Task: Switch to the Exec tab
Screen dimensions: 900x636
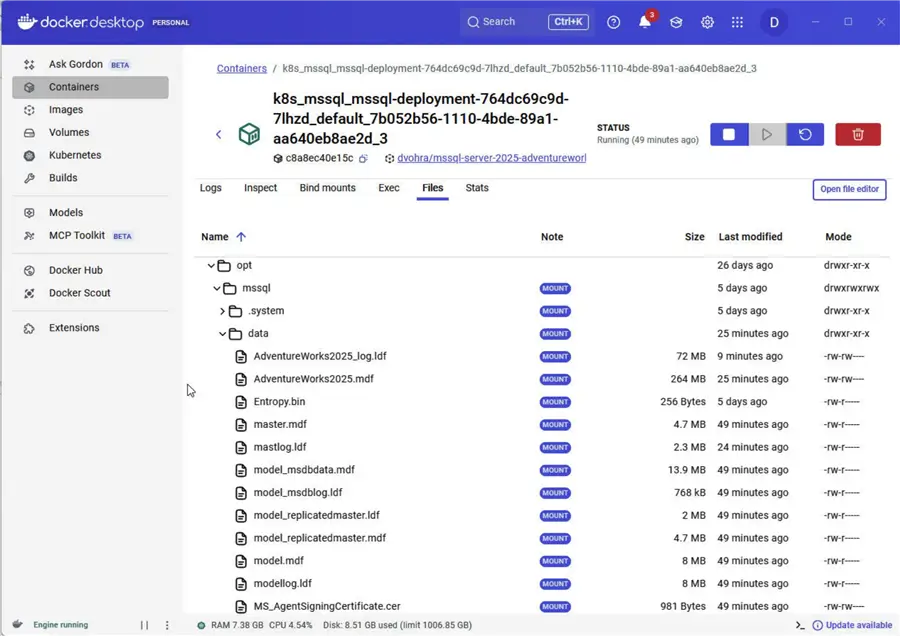Action: click(x=389, y=188)
